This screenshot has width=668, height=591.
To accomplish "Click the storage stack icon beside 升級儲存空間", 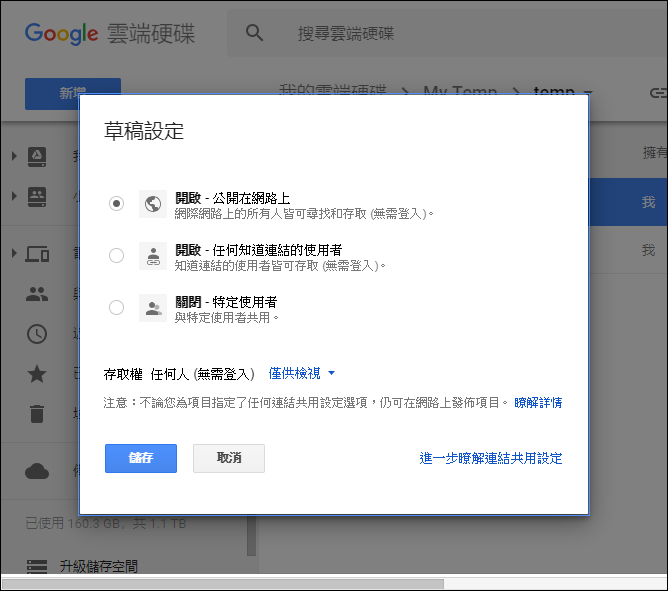I will coord(37,566).
